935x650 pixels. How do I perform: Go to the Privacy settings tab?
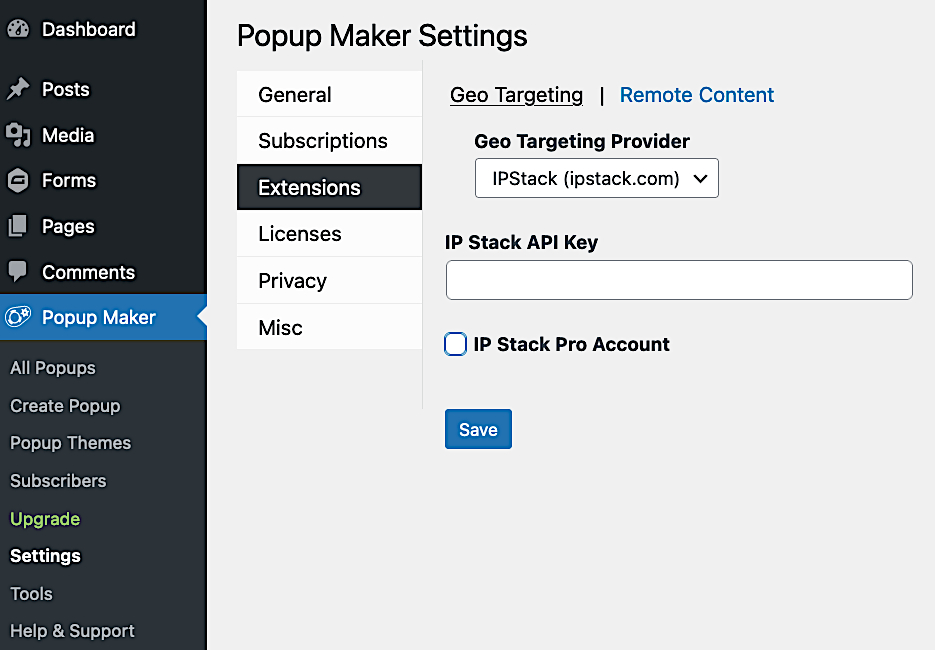[x=329, y=280]
